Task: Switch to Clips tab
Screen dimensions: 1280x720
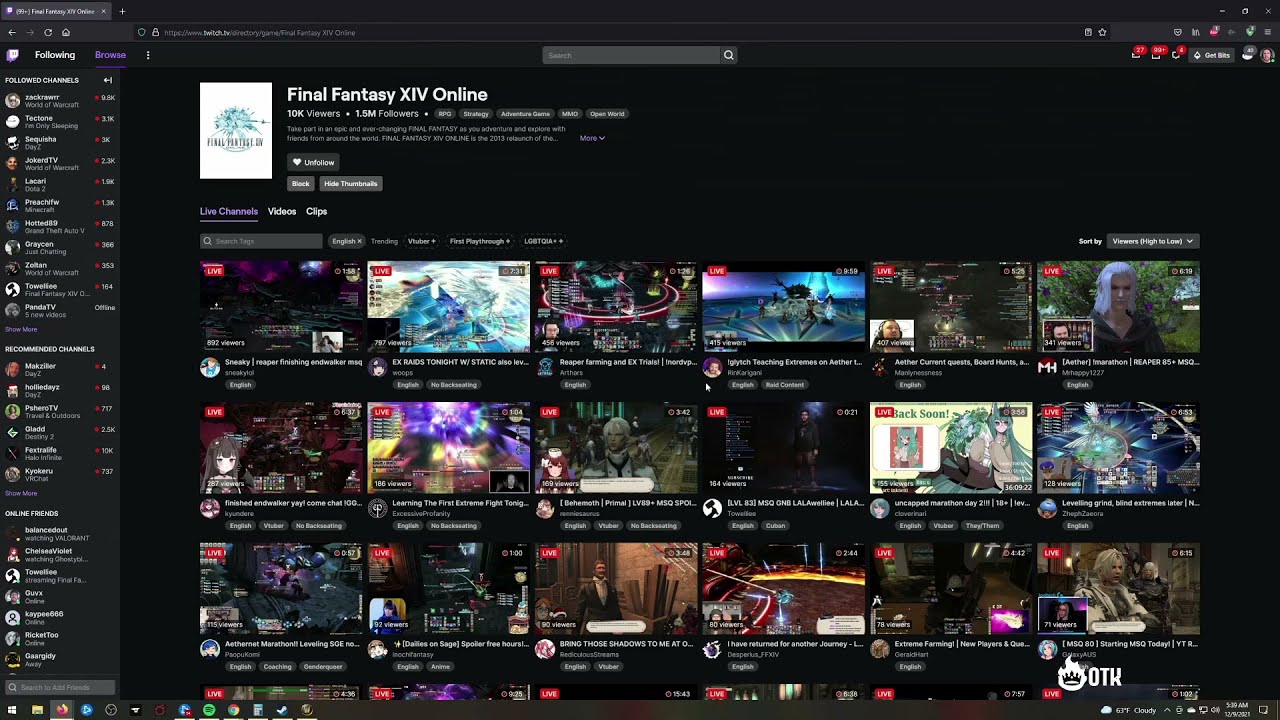Action: pyautogui.click(x=316, y=211)
